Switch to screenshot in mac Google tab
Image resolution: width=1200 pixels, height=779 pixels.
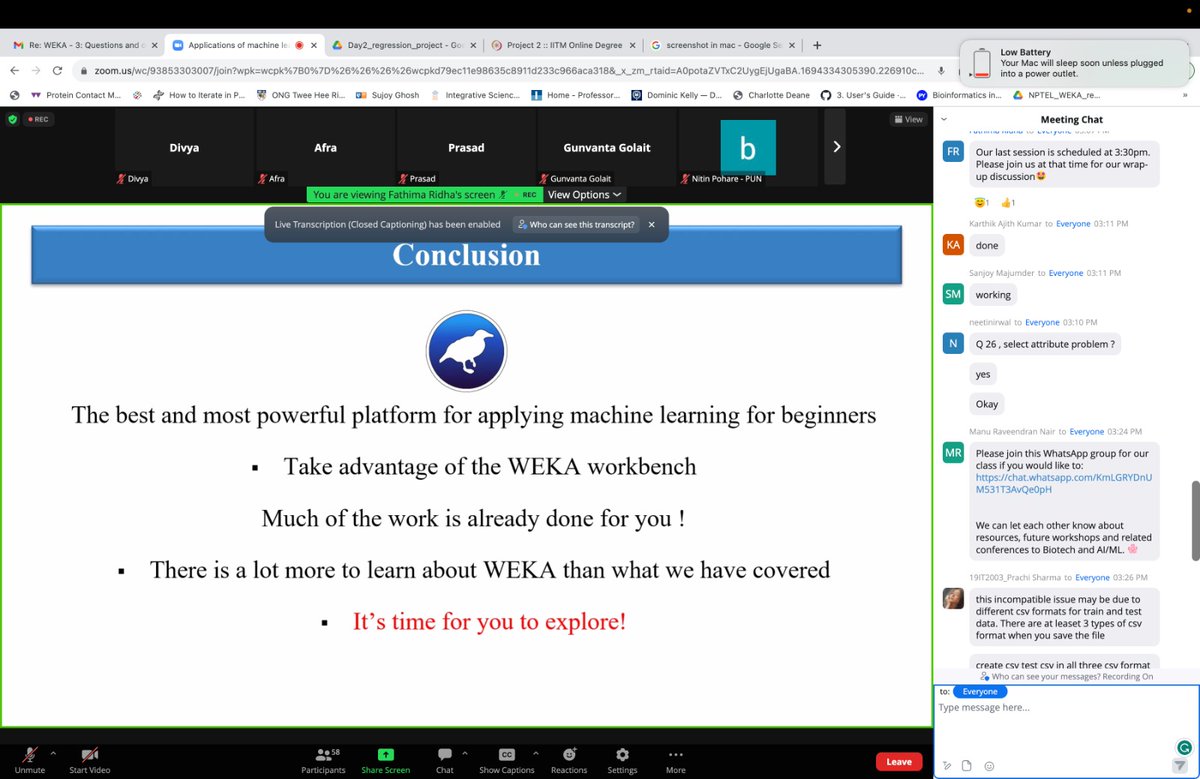(x=723, y=45)
